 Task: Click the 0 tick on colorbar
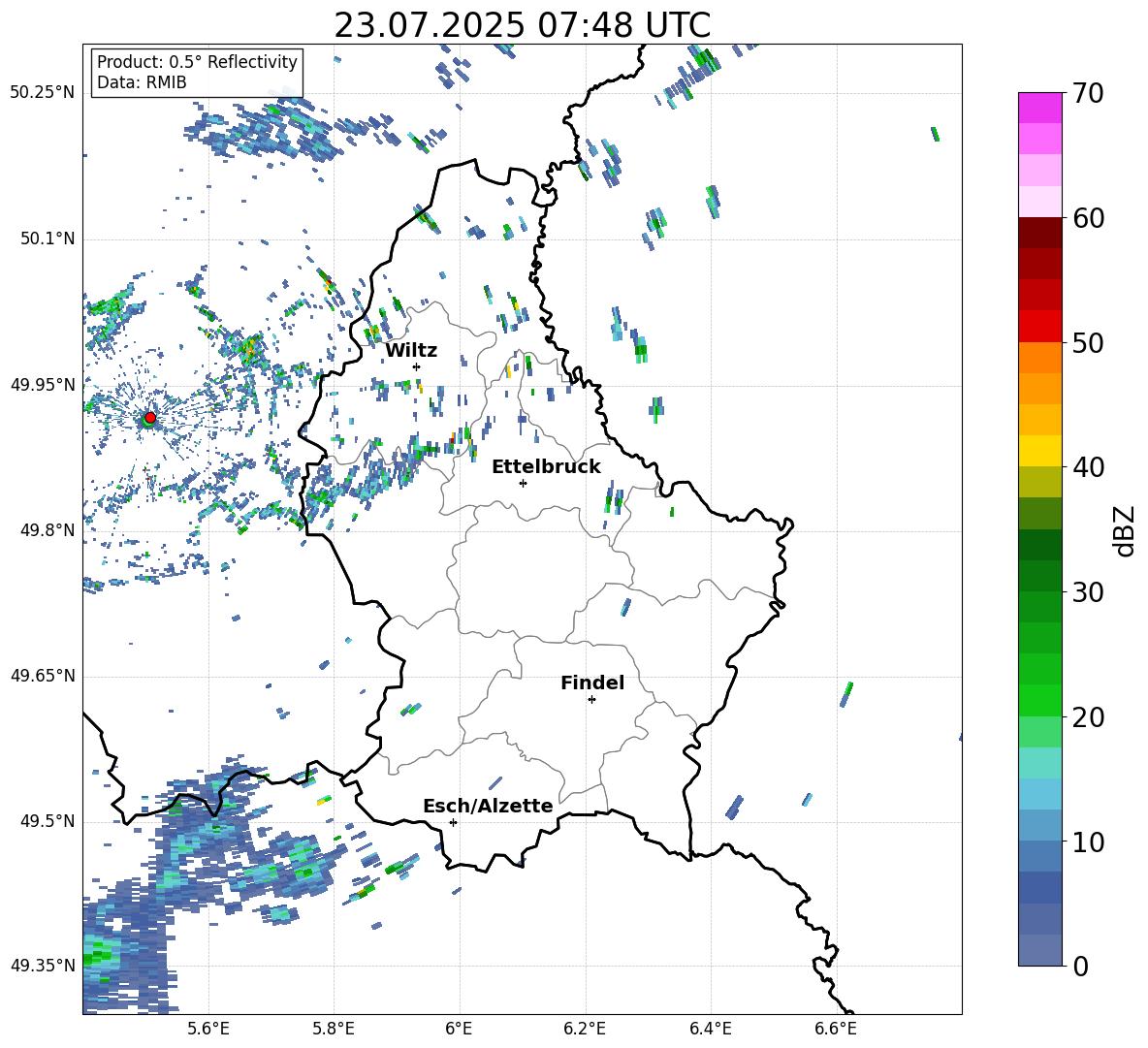coord(1080,966)
